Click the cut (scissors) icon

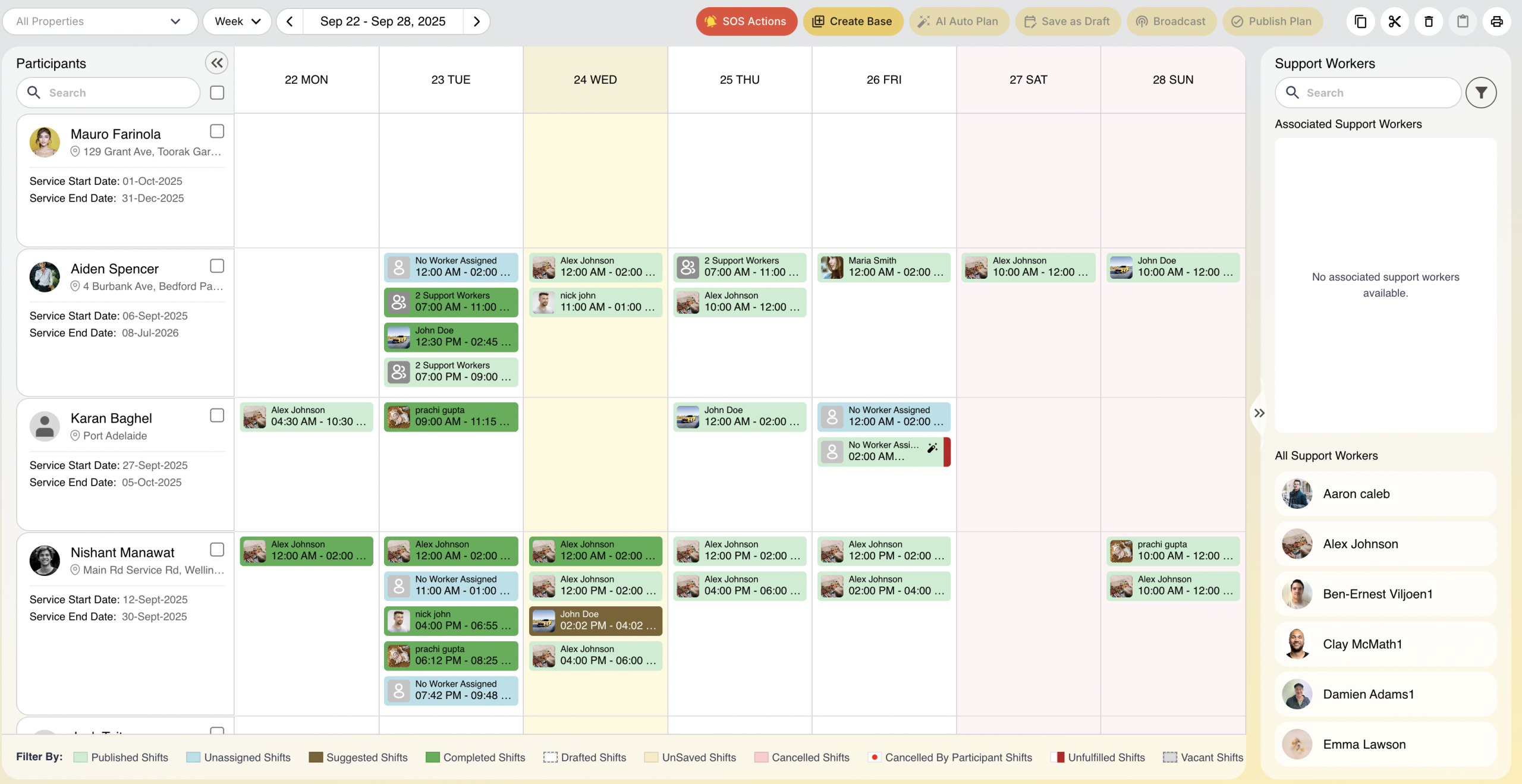click(1395, 21)
